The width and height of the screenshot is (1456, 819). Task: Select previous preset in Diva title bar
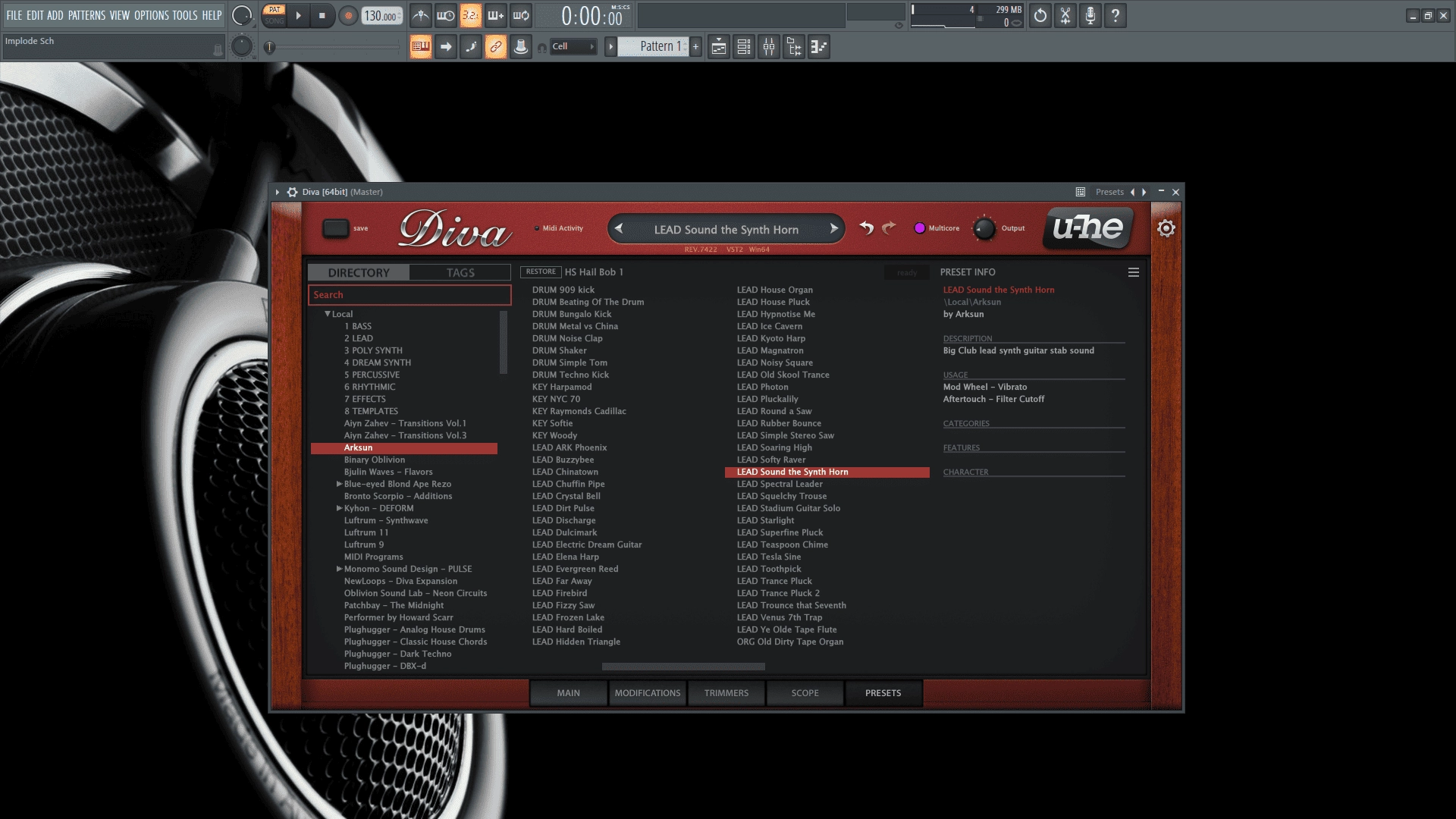[1132, 192]
